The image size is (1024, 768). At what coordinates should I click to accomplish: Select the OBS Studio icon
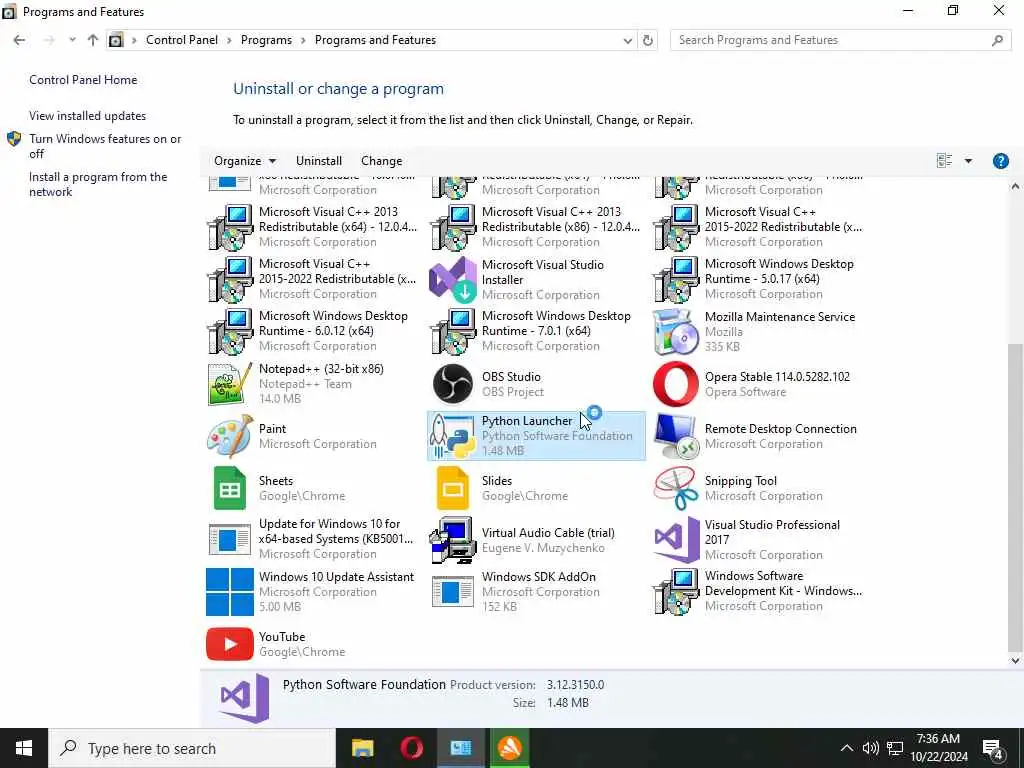click(x=453, y=384)
